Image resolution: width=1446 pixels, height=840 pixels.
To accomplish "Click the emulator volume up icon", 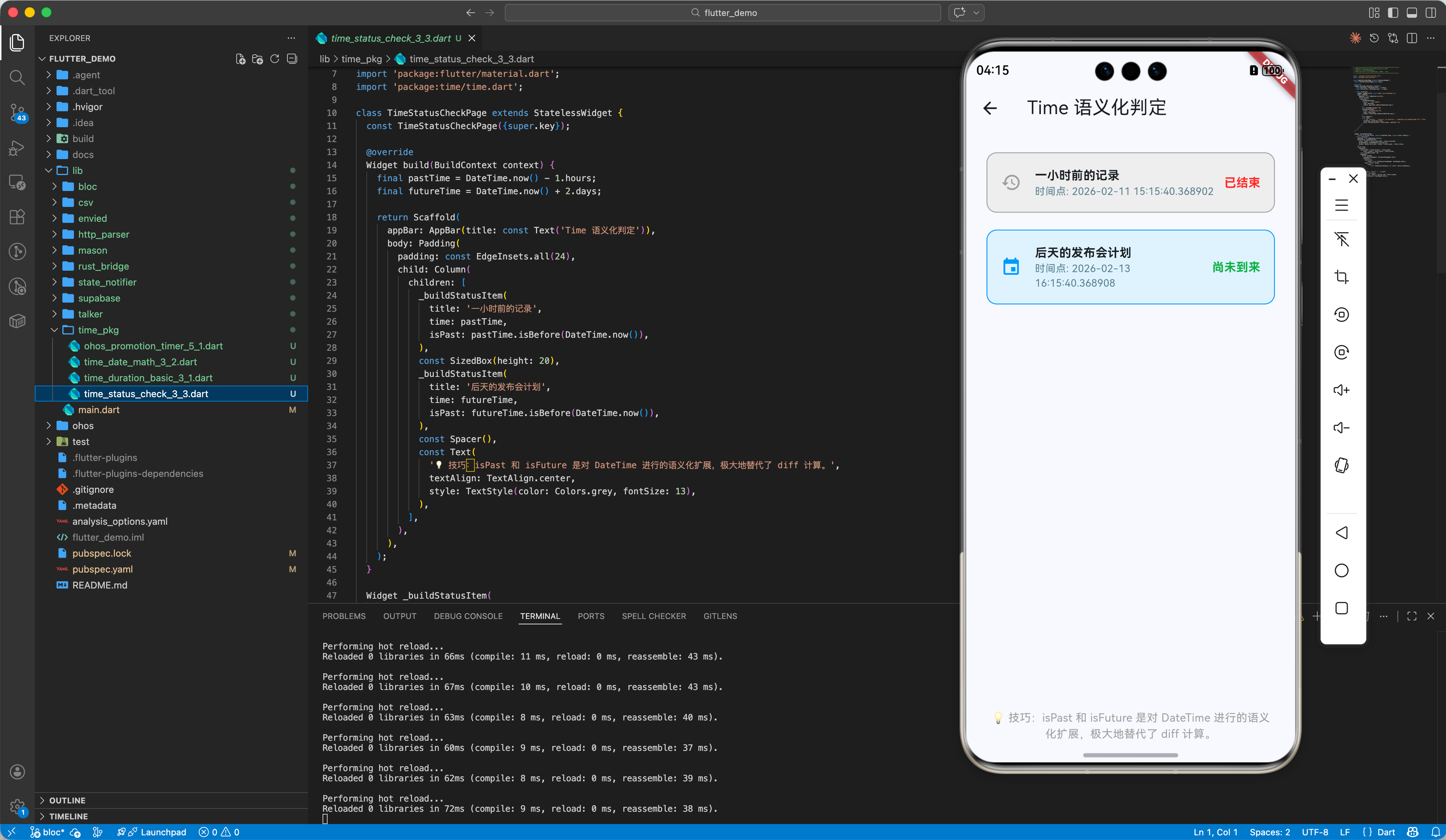I will [1341, 390].
